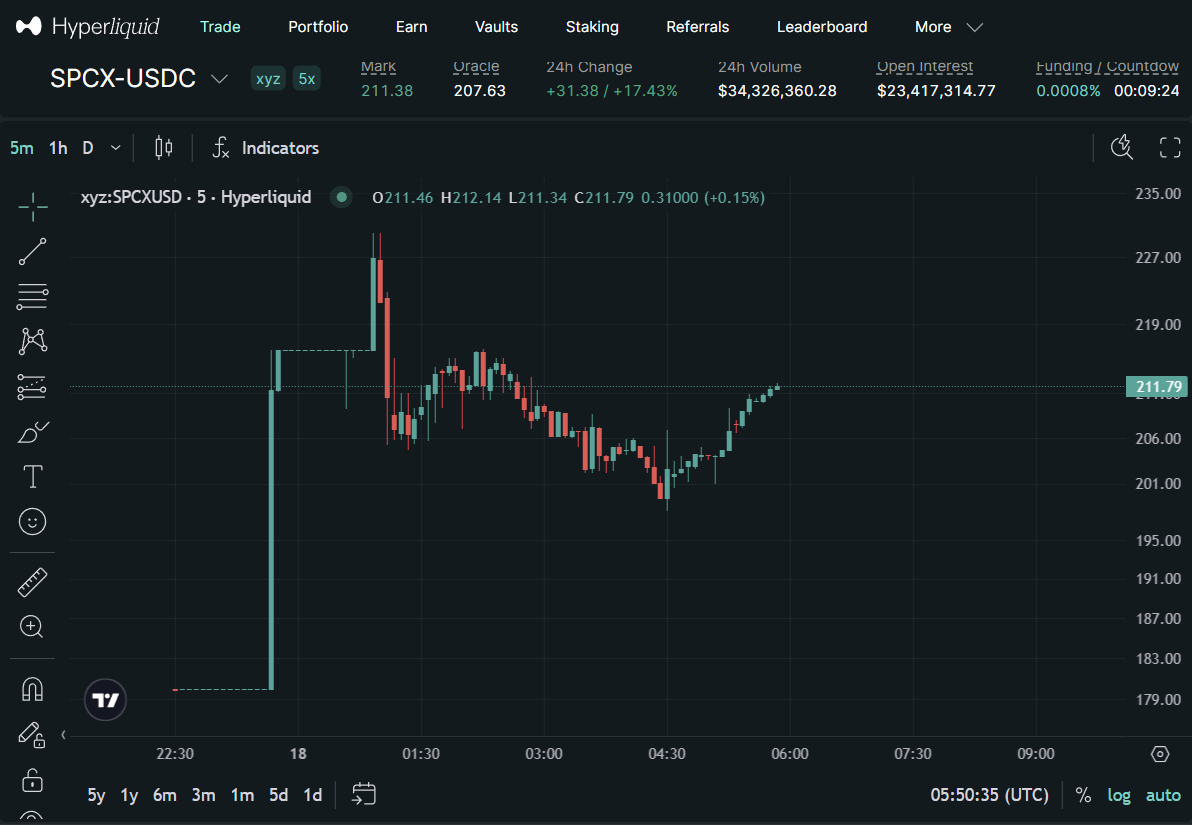This screenshot has height=825, width=1192.
Task: Select the 5m timeframe
Action: [x=21, y=148]
